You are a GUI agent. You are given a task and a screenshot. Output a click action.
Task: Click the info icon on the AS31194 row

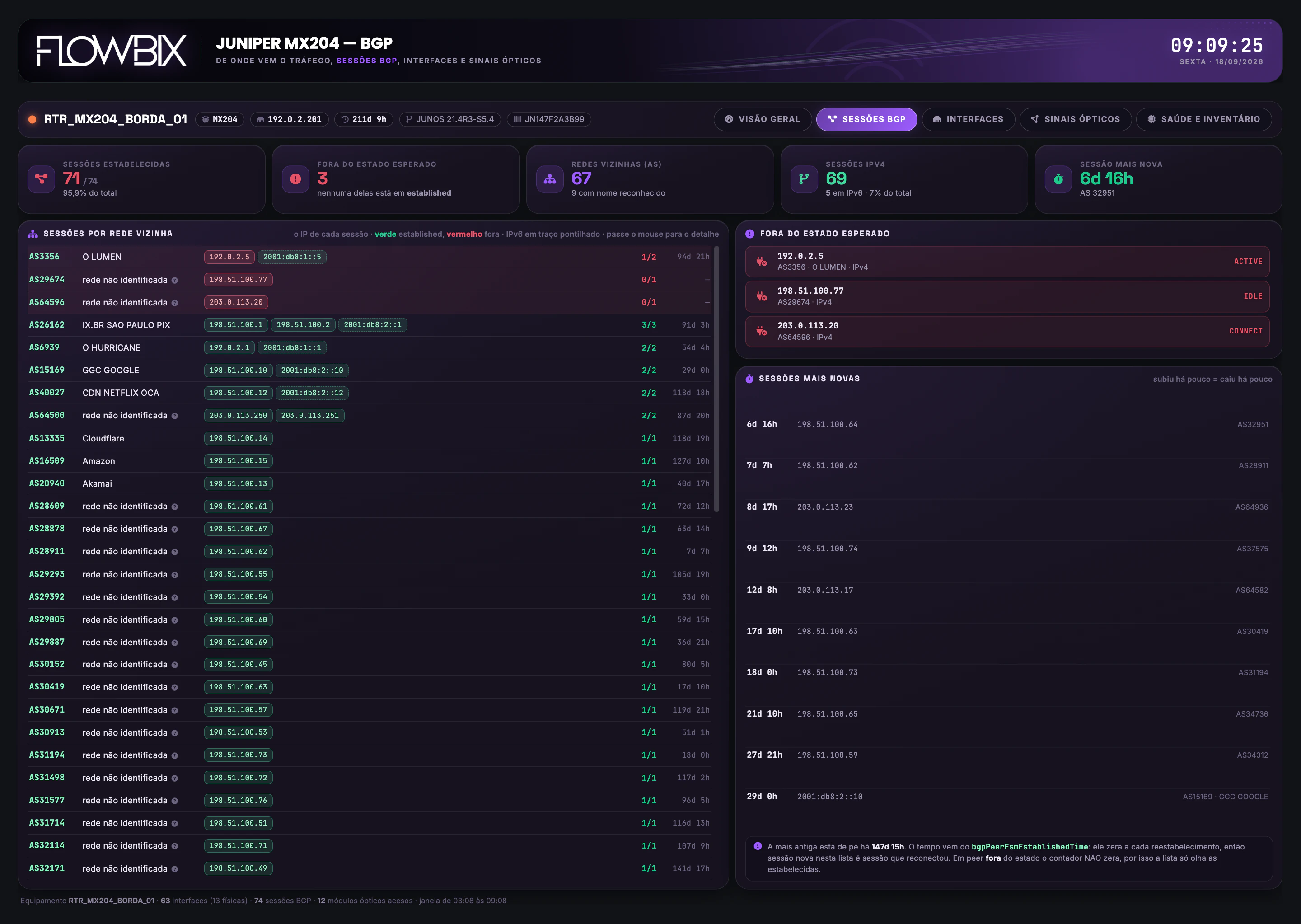click(x=175, y=755)
